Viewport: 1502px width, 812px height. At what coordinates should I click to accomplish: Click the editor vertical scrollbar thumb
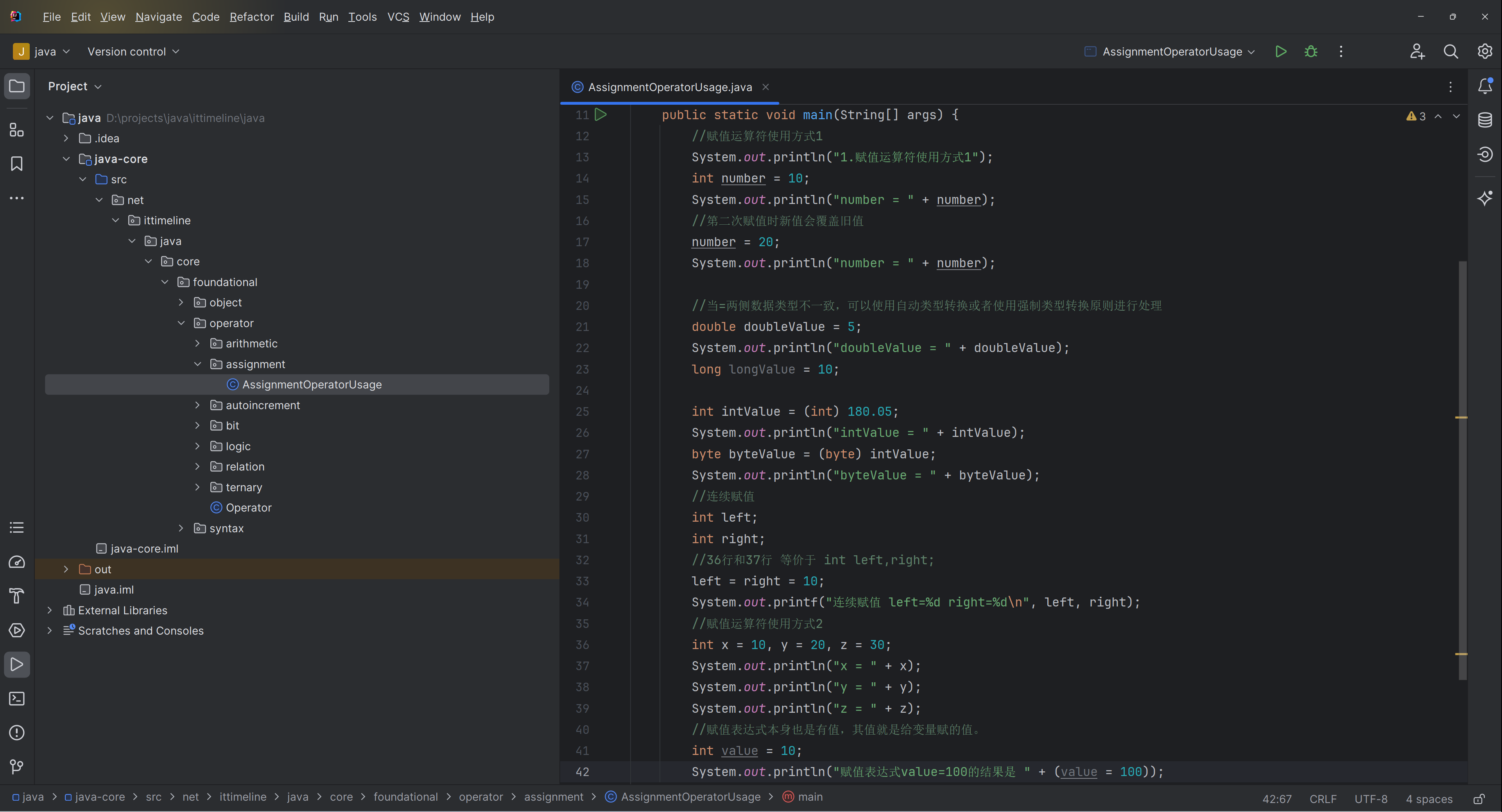click(1463, 470)
